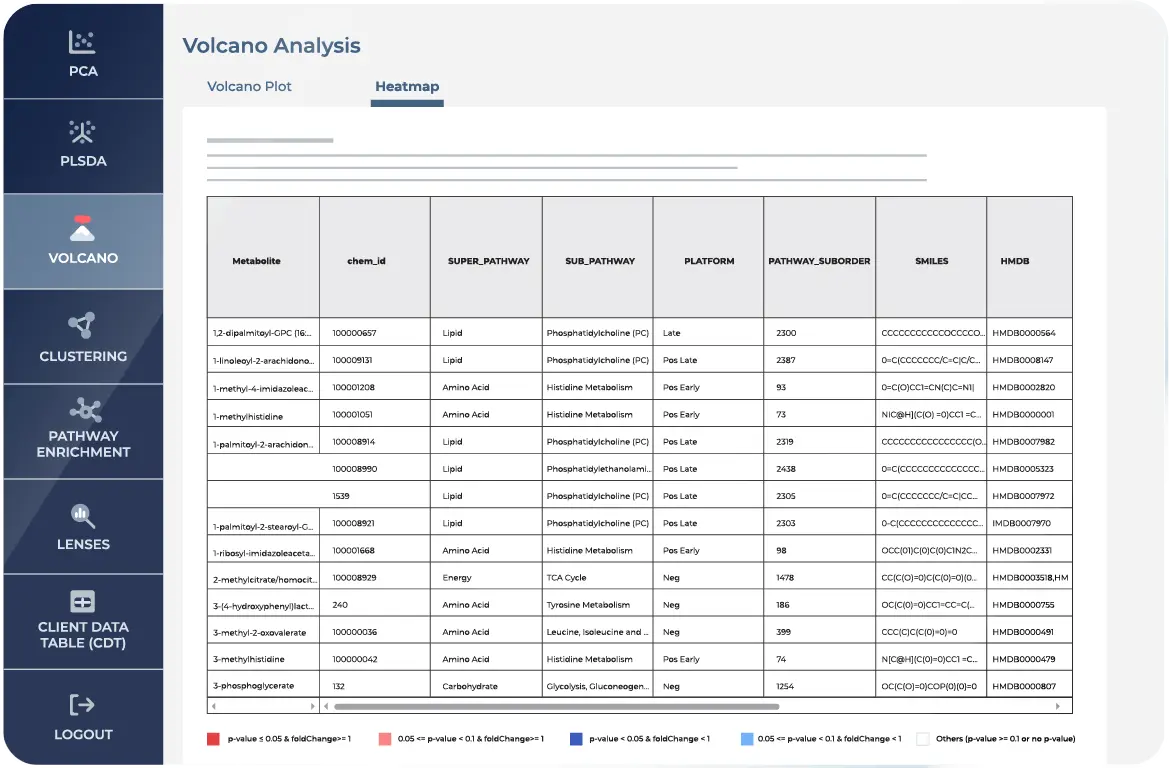The image size is (1169, 768).
Task: Select the 3-methyl-2-oxovalerate cell
Action: pyautogui.click(x=263, y=631)
